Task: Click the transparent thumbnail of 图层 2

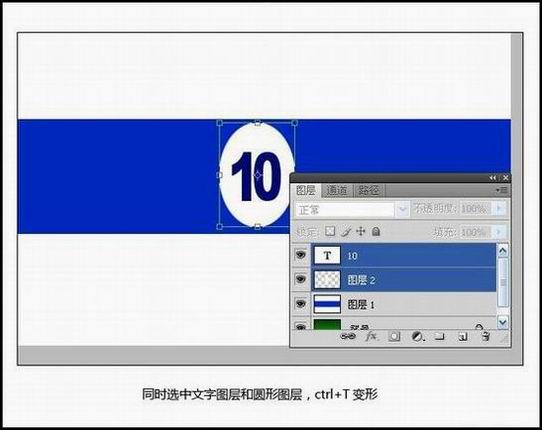Action: point(327,279)
